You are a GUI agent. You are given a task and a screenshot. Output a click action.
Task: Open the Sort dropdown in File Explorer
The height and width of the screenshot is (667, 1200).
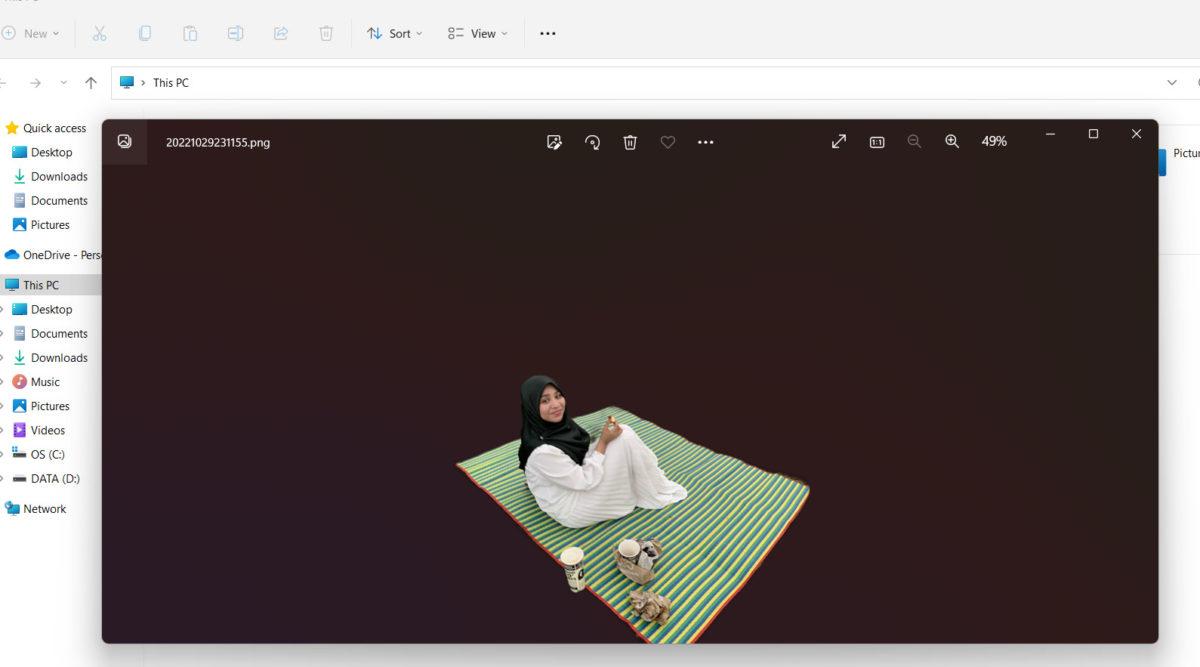(395, 33)
